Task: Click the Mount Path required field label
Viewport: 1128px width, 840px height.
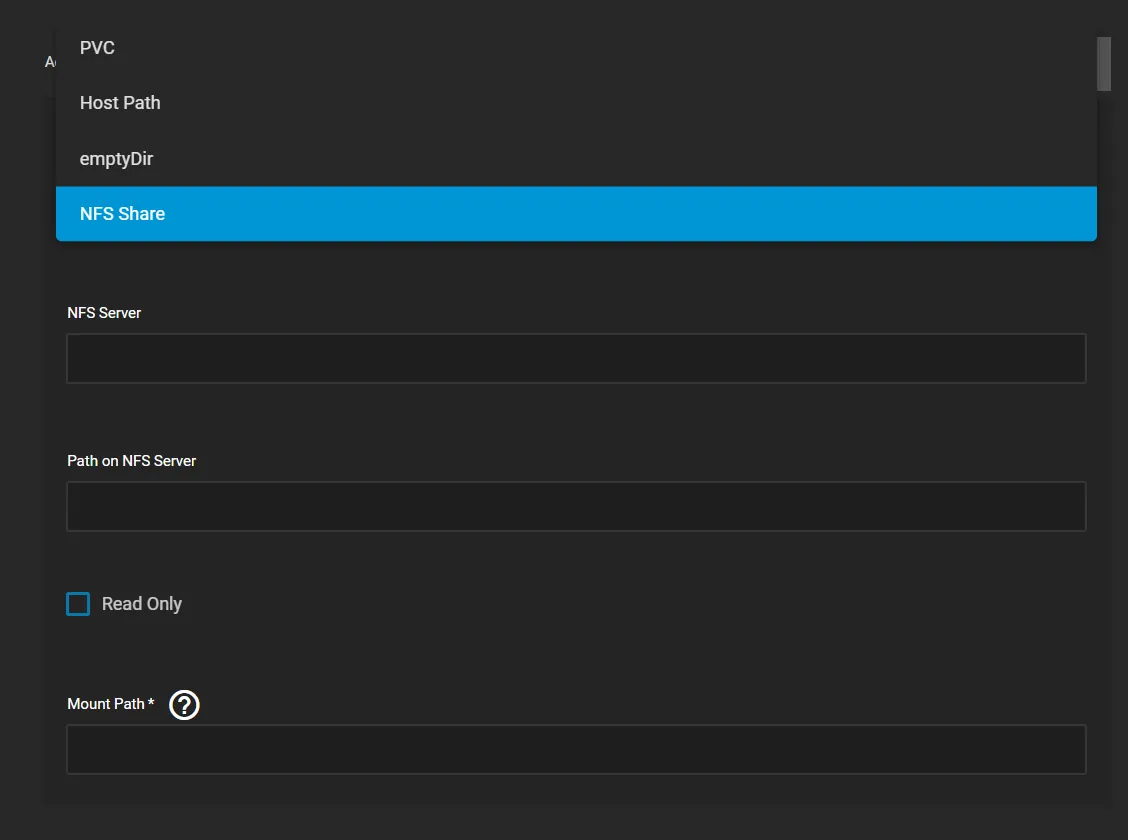Action: 109,704
